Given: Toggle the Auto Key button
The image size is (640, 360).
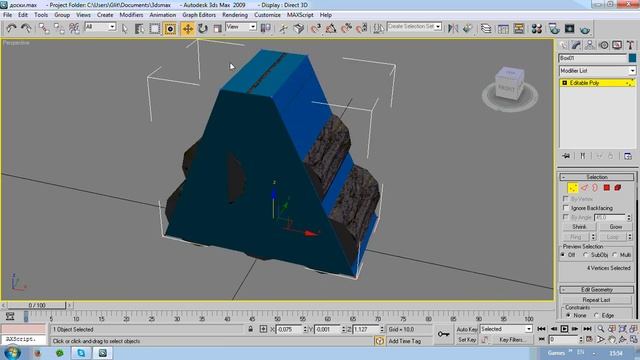Looking at the screenshot, I should (x=467, y=329).
